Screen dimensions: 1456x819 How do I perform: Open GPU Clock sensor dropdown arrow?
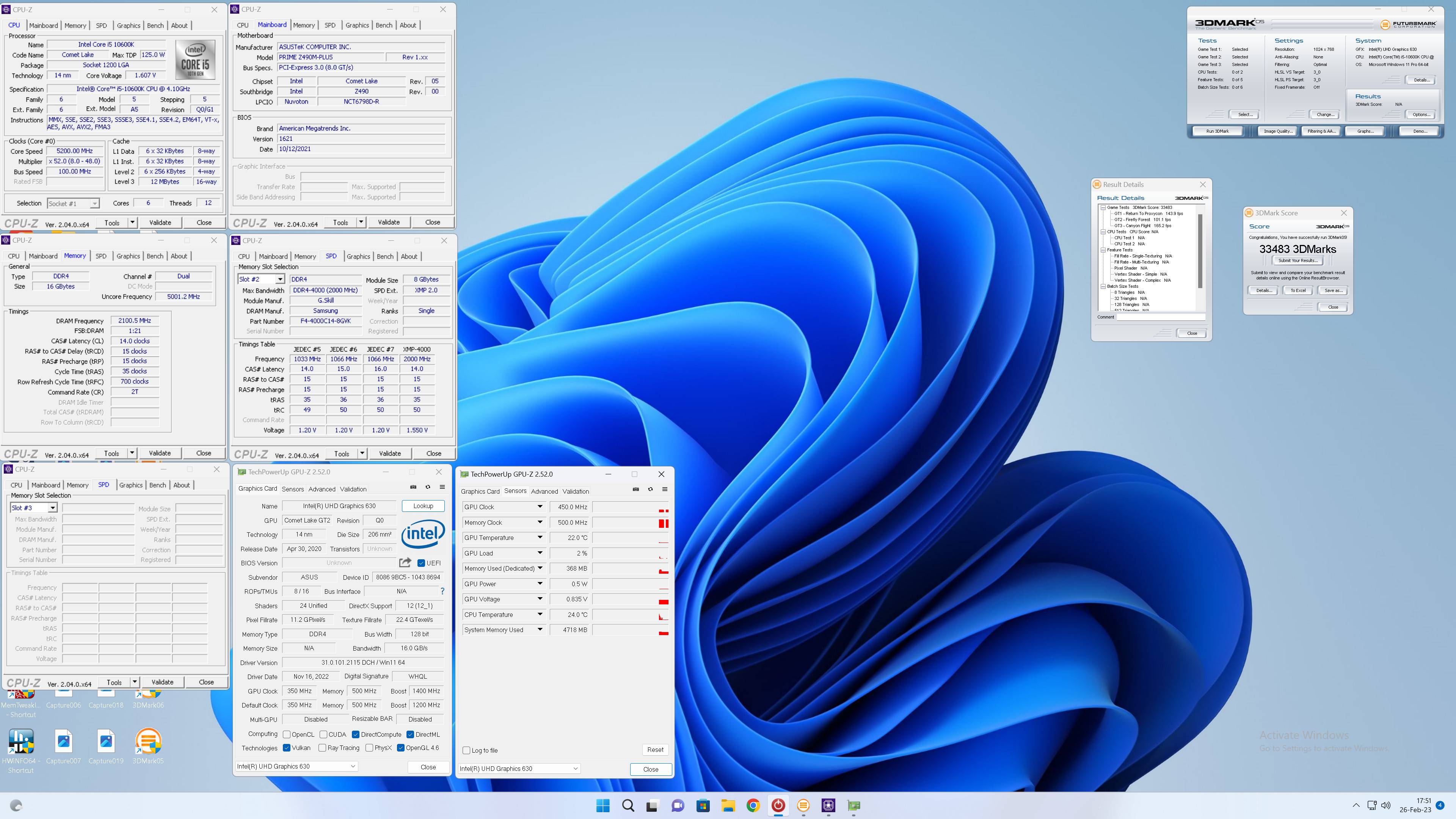540,507
